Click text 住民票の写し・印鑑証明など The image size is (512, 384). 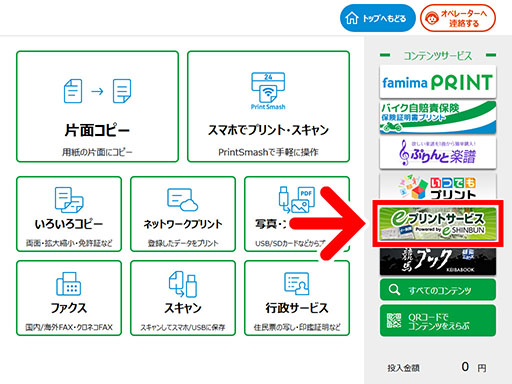coord(297,327)
